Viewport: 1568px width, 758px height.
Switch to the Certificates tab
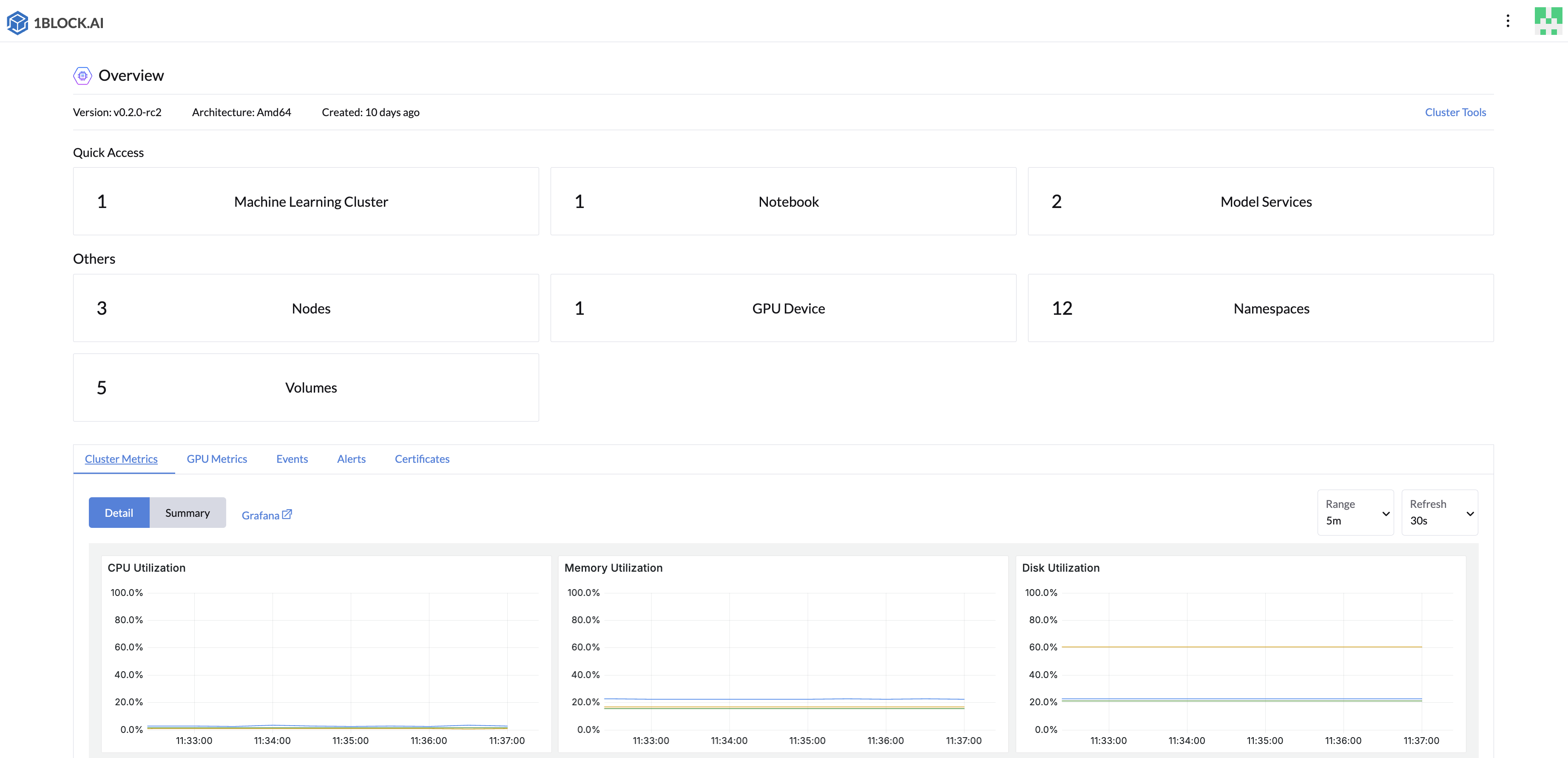(422, 459)
